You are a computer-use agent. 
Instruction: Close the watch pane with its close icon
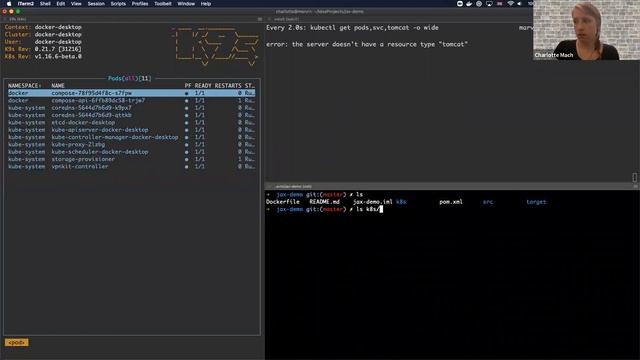pos(269,19)
